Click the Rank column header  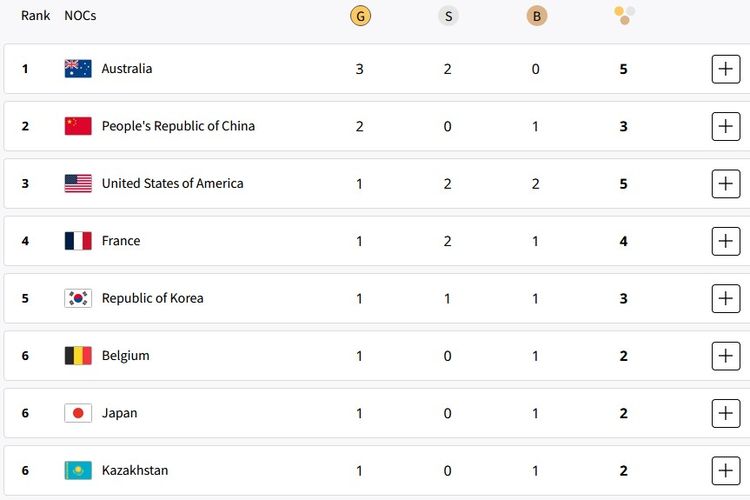click(x=35, y=16)
